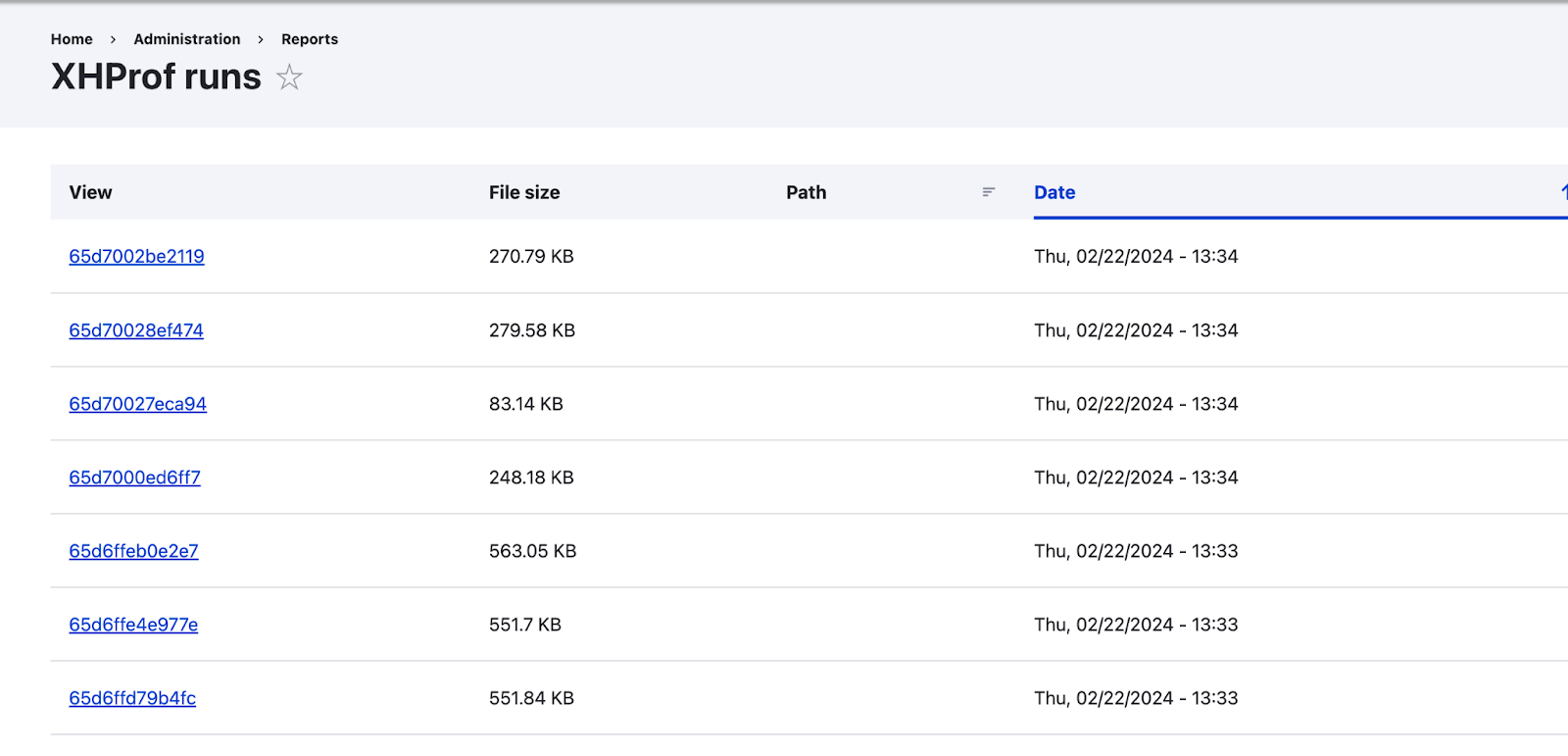This screenshot has height=756, width=1568.
Task: Go to Home breadcrumb
Action: click(x=72, y=39)
